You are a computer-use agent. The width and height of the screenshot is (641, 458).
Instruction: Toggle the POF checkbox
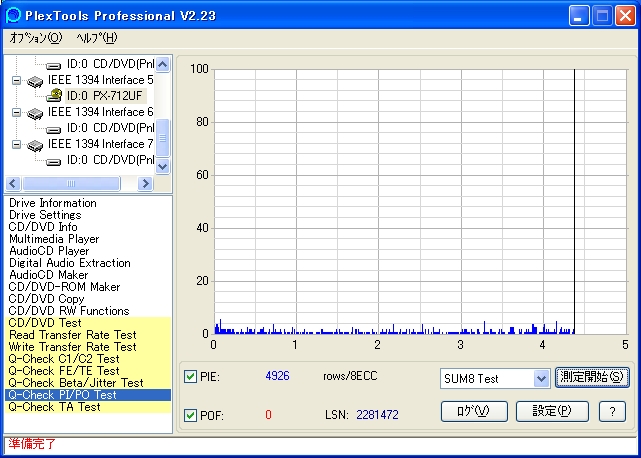(x=190, y=415)
